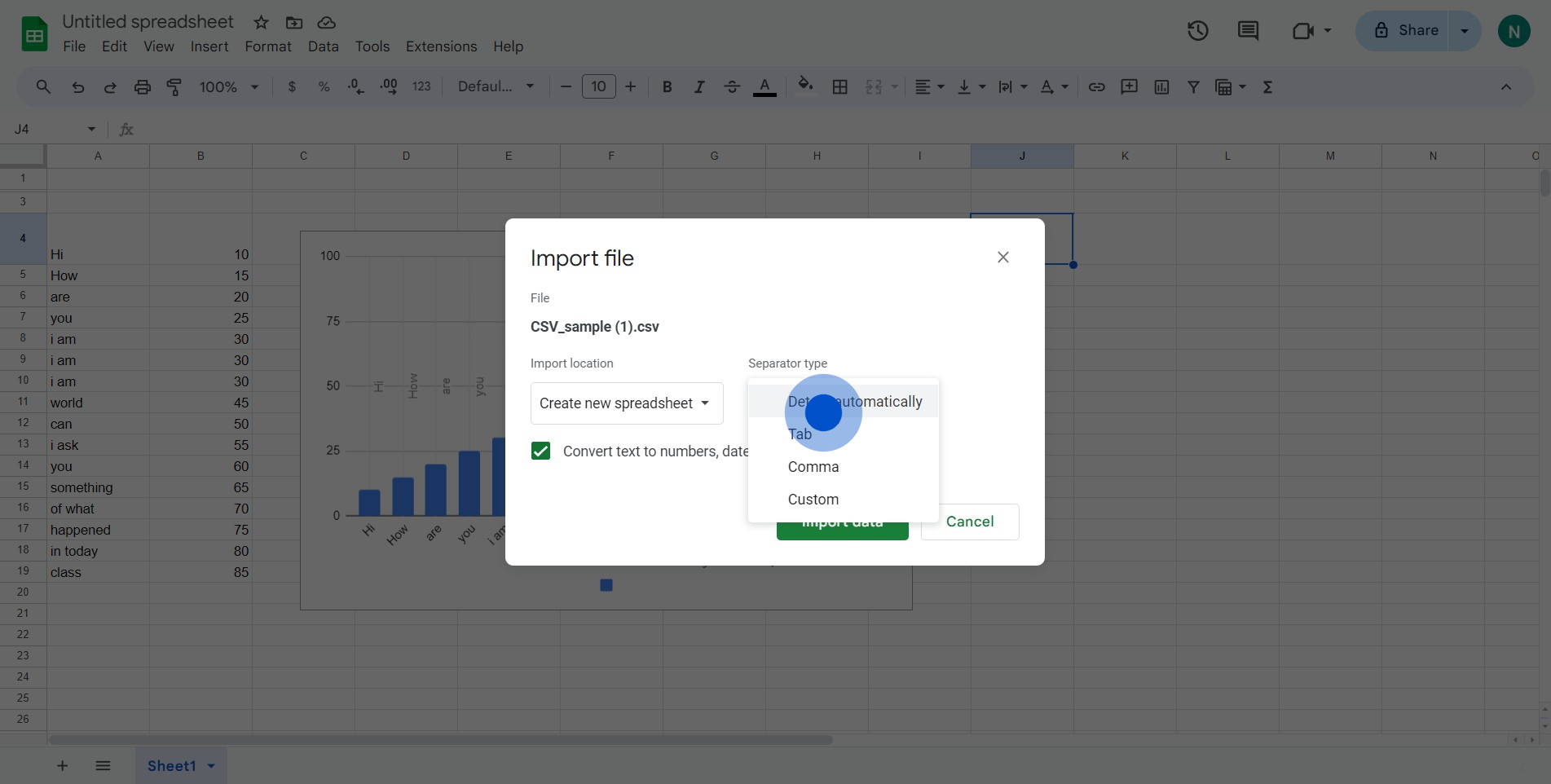
Task: Toggle italic formatting in toolbar
Action: click(x=699, y=87)
